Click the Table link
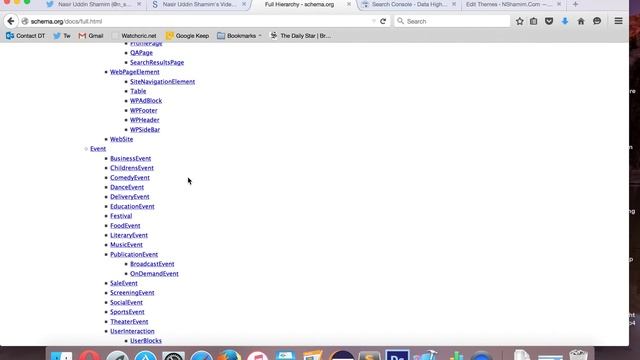This screenshot has width=640, height=360. (x=138, y=91)
